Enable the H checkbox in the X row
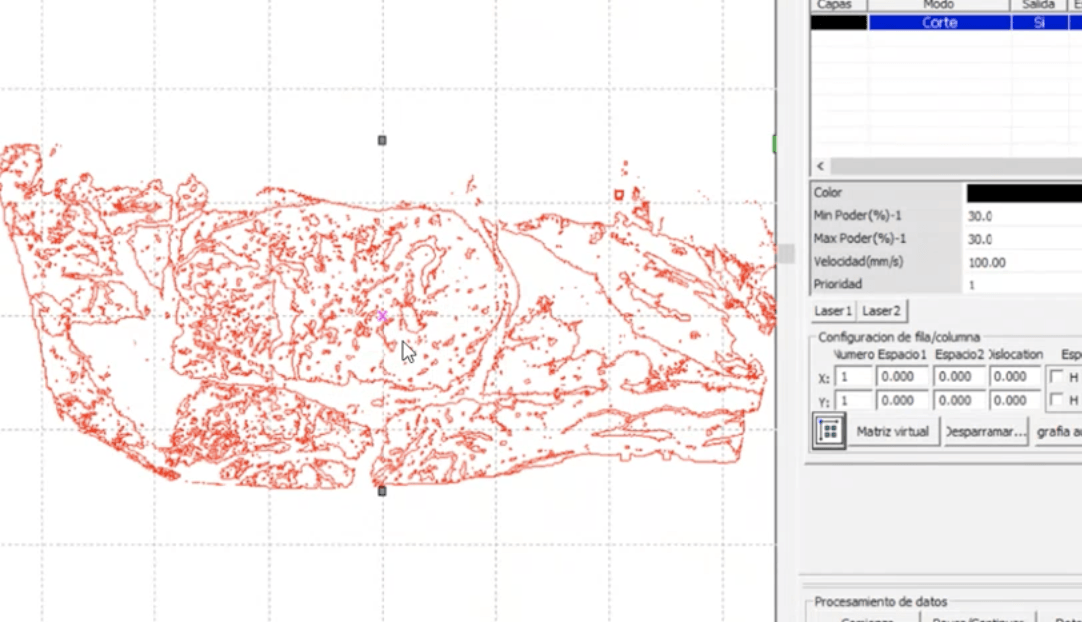 (x=1057, y=377)
